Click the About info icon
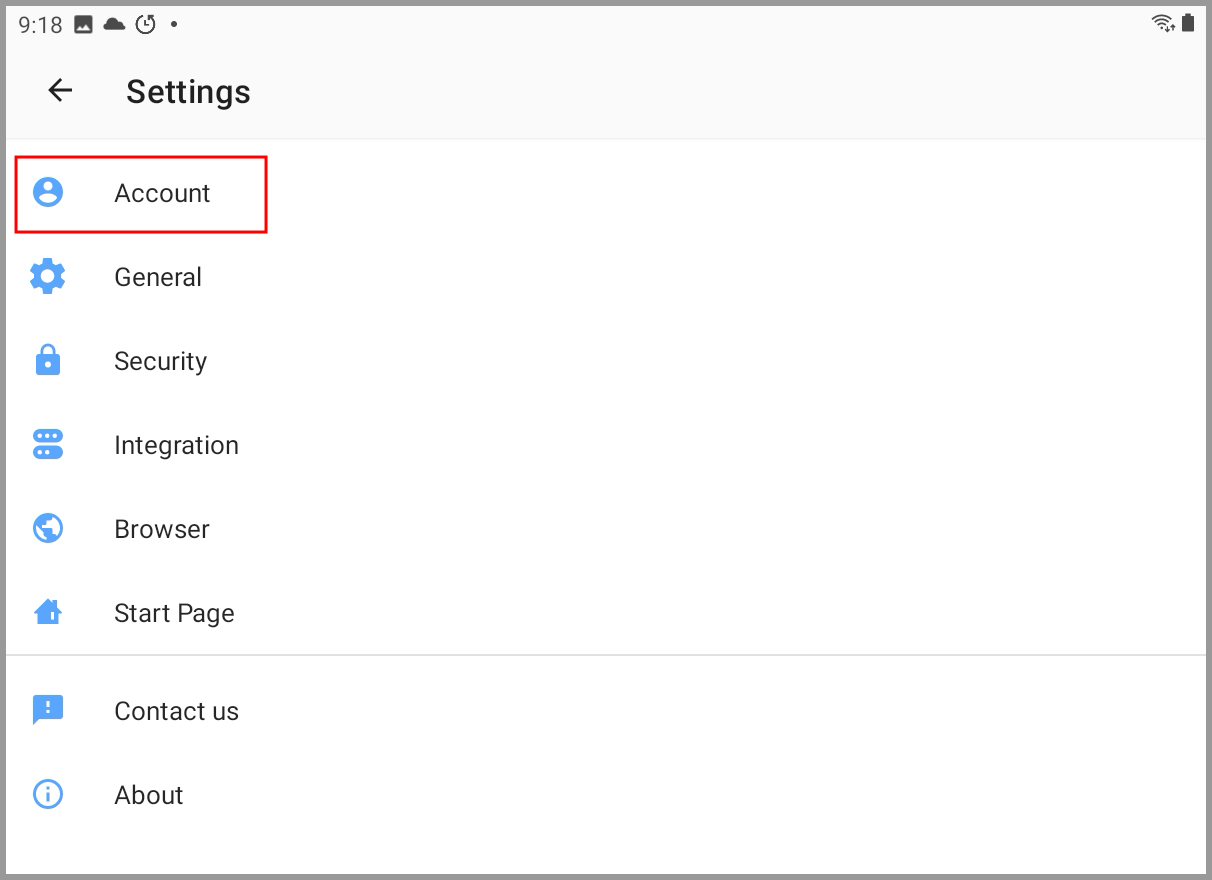Viewport: 1212px width, 880px height. (x=47, y=794)
